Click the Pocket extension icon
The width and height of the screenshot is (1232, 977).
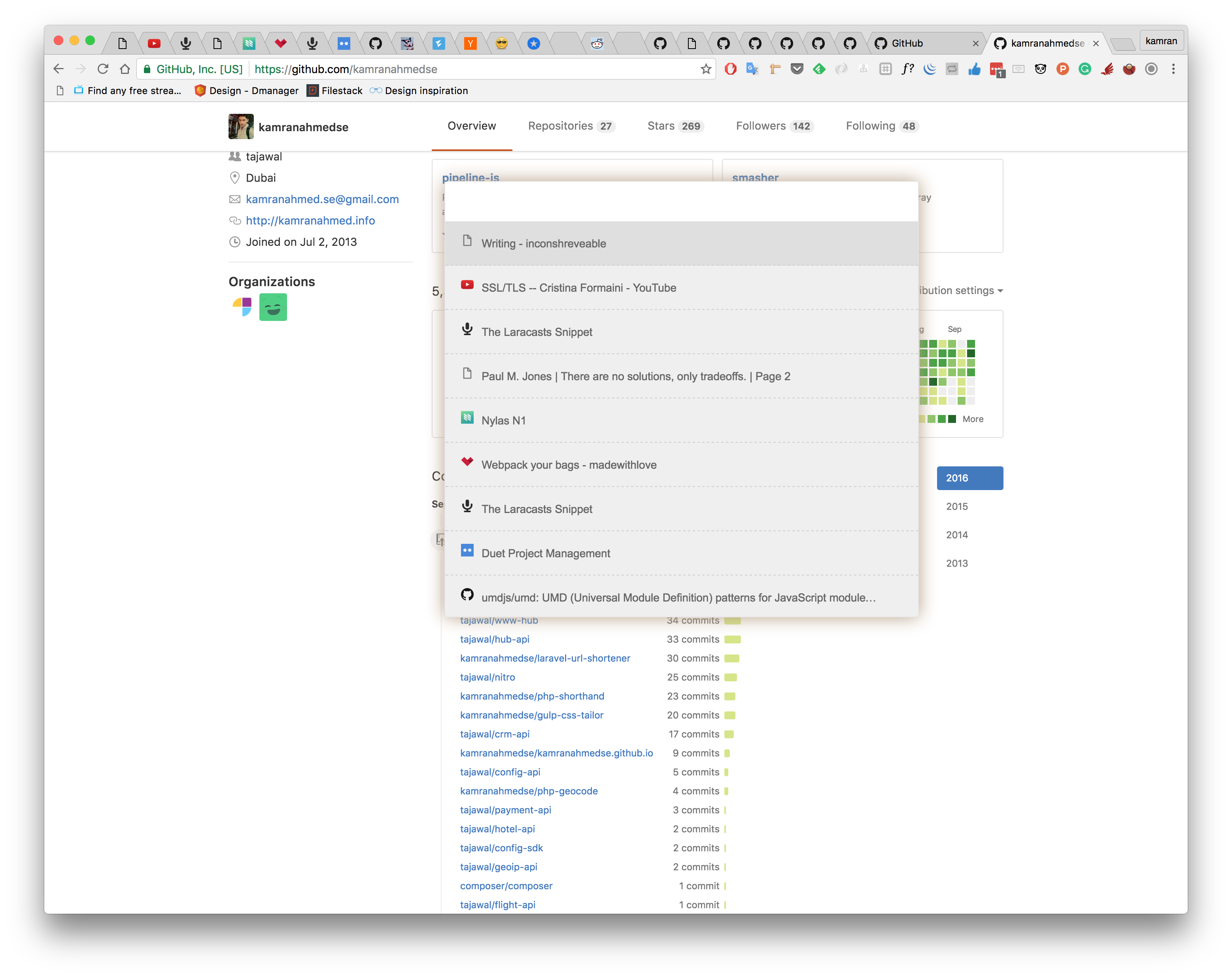pos(797,68)
